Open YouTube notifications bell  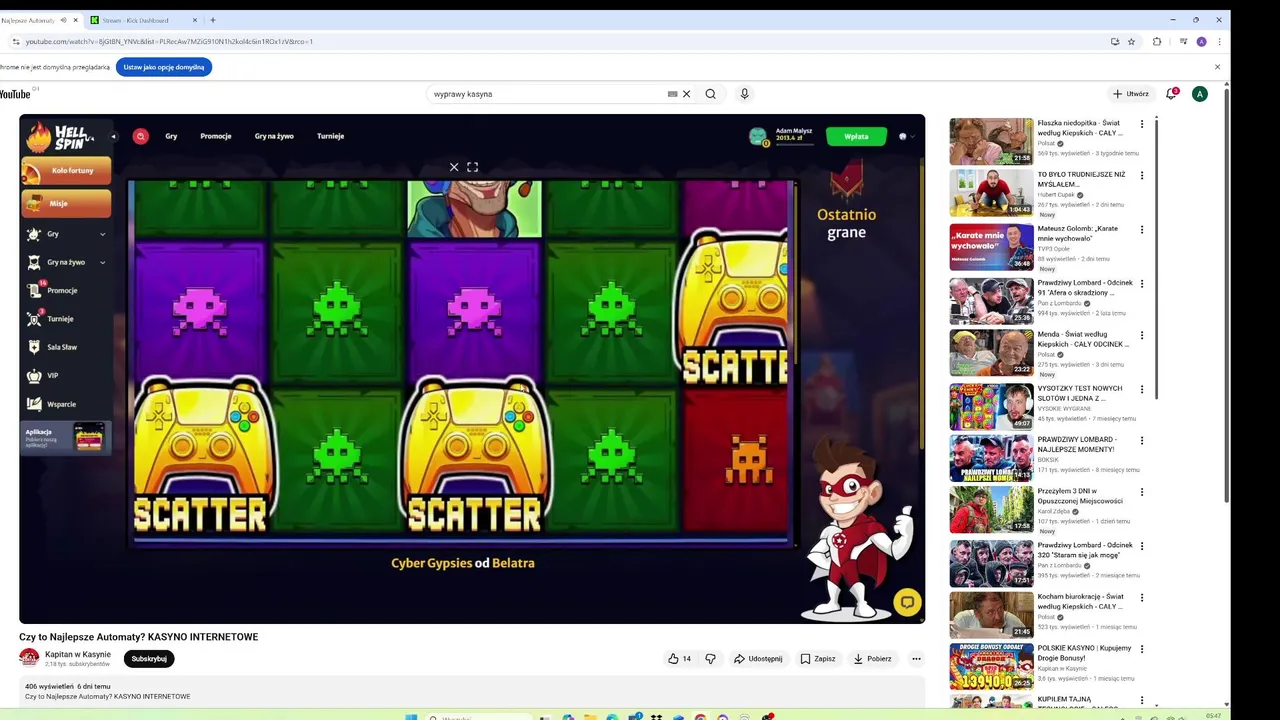[1171, 94]
